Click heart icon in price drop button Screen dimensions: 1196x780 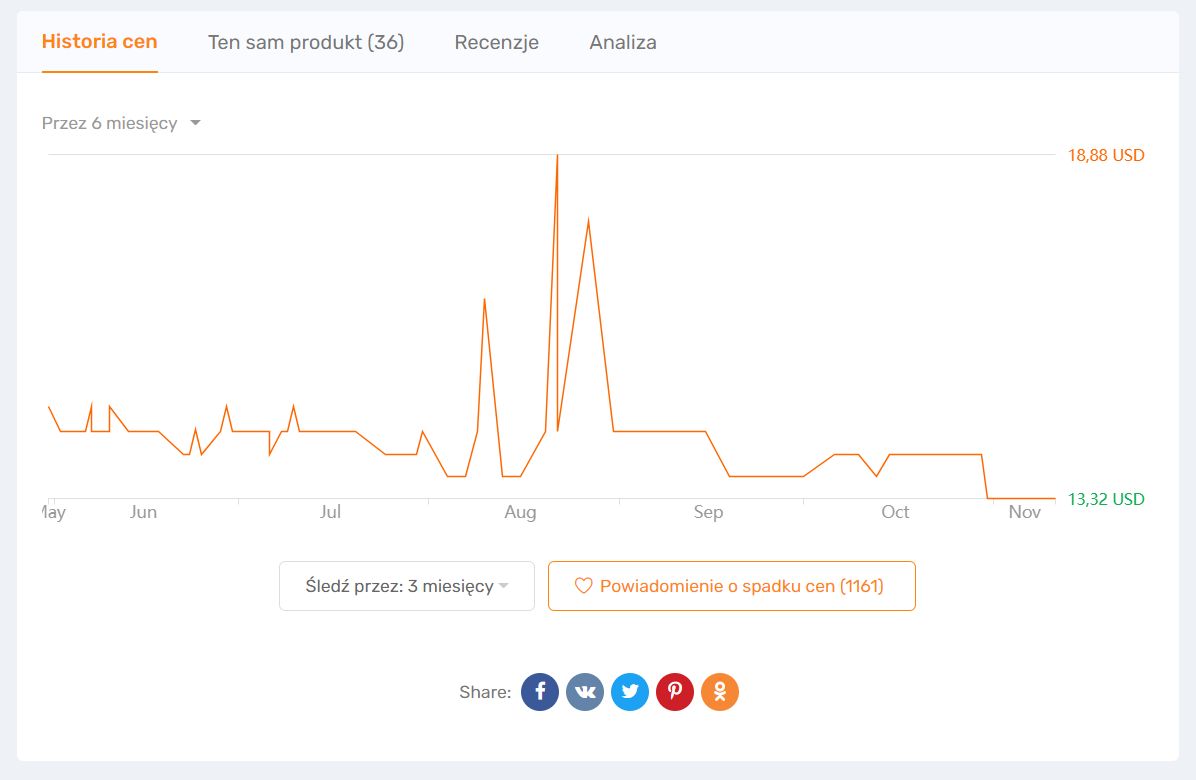click(x=584, y=586)
